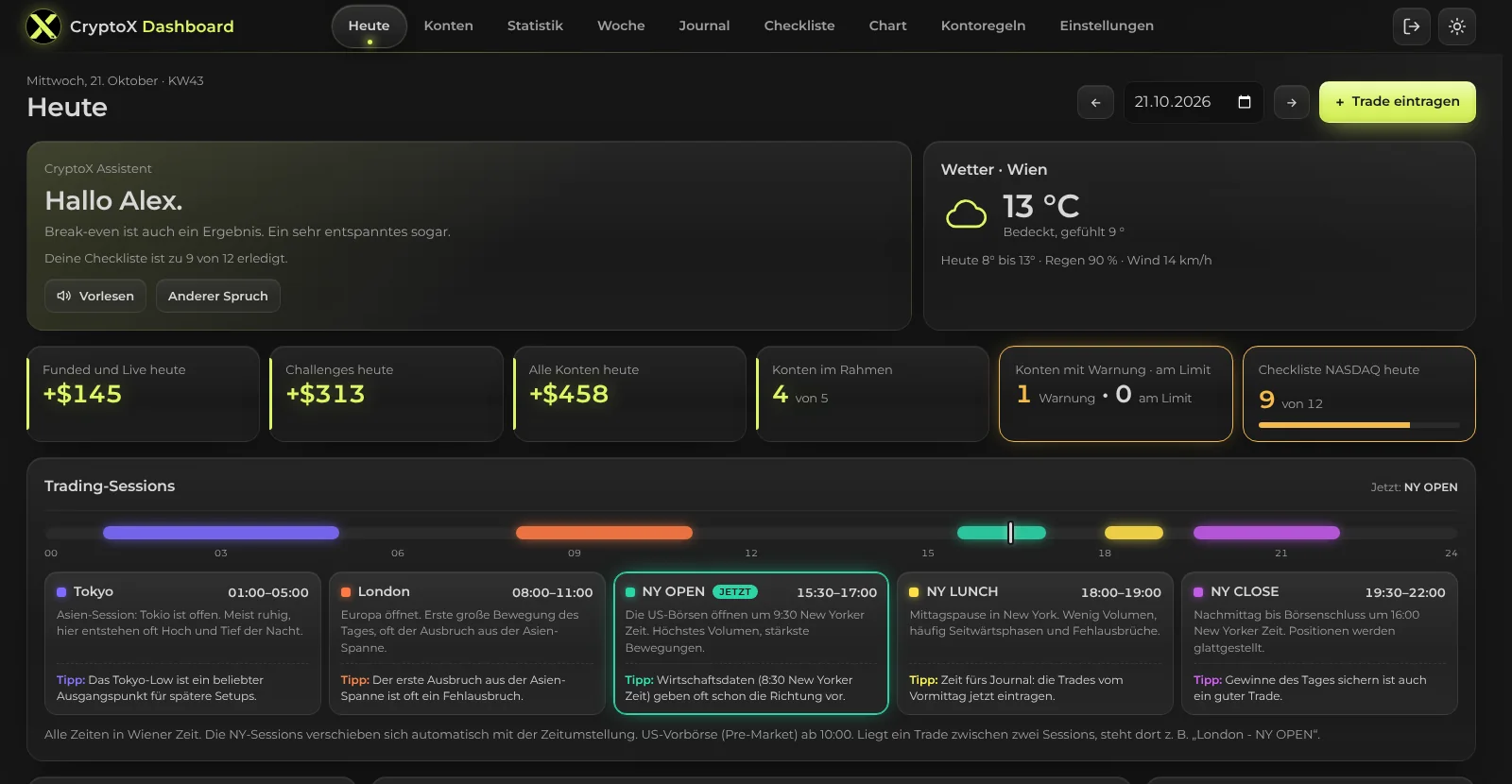Image resolution: width=1512 pixels, height=784 pixels.
Task: Toggle light theme with sun icon
Action: (x=1457, y=26)
